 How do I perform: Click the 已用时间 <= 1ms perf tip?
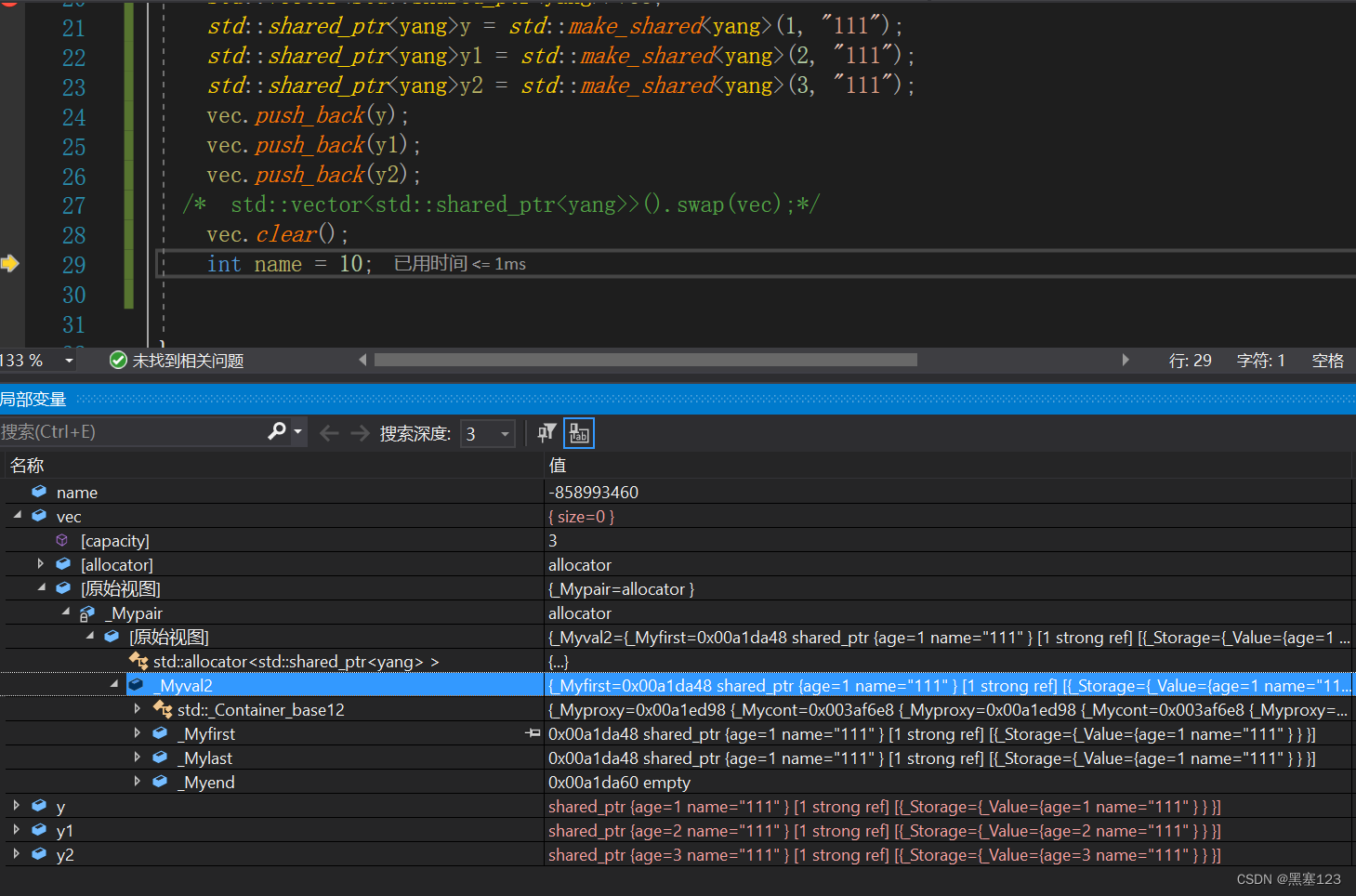pos(460,264)
